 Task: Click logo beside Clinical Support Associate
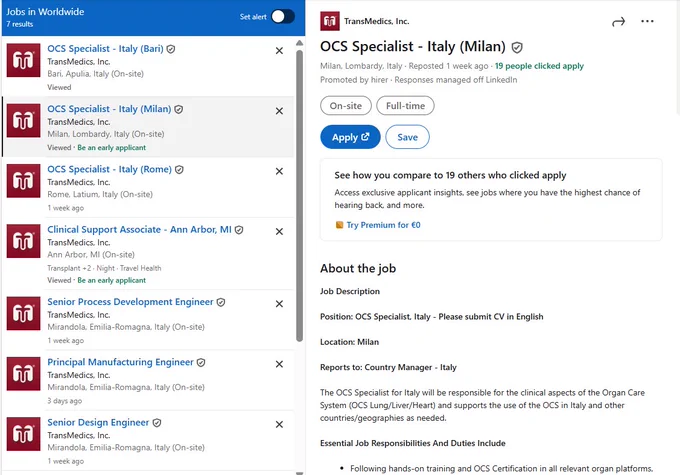[x=23, y=241]
